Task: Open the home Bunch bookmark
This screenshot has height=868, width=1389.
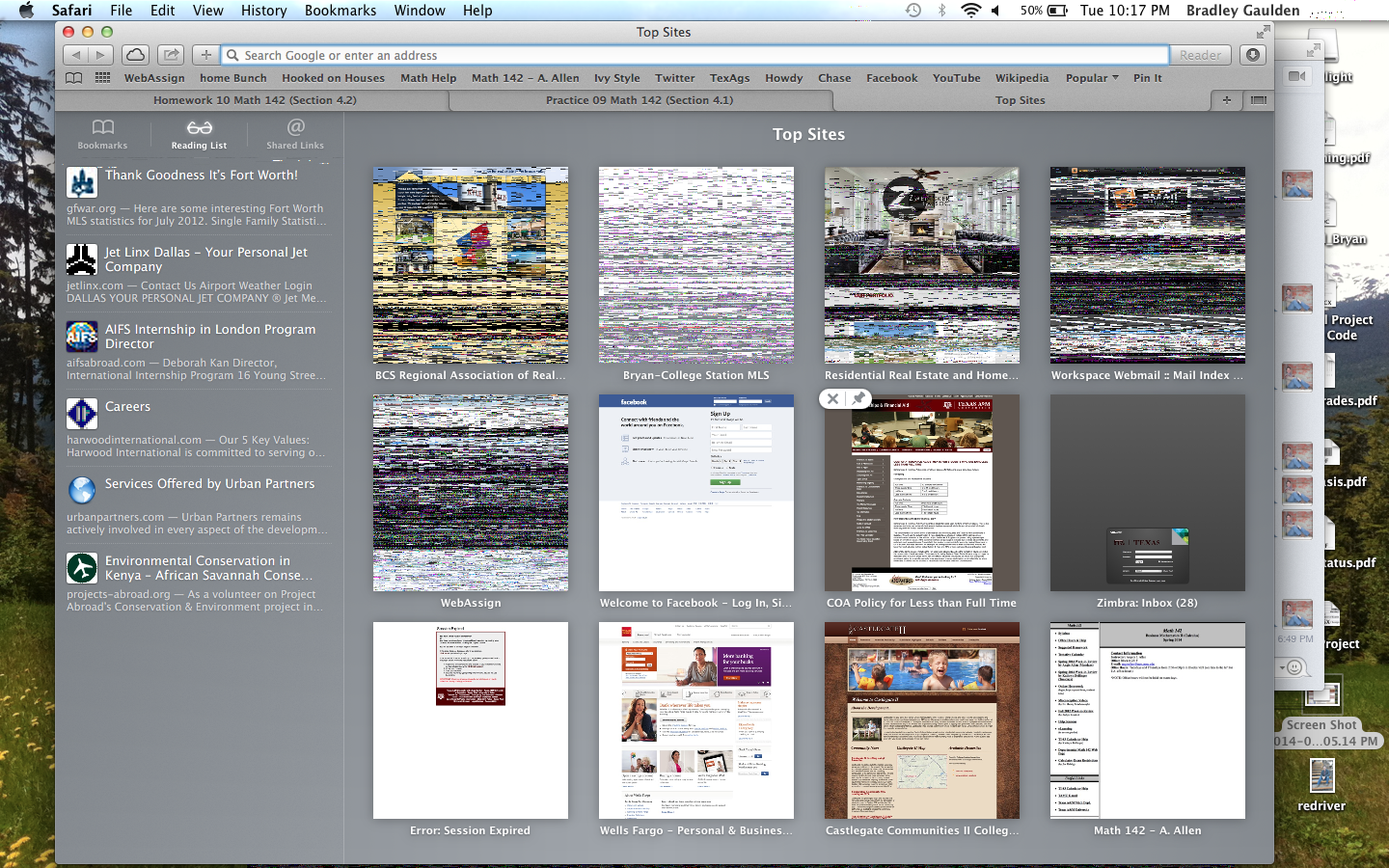Action: tap(232, 78)
